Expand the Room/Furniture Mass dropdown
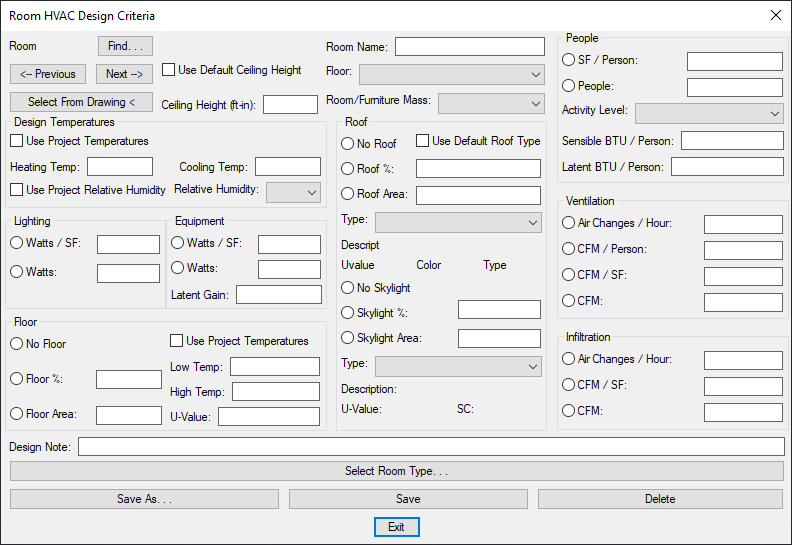The width and height of the screenshot is (792, 545). [491, 104]
